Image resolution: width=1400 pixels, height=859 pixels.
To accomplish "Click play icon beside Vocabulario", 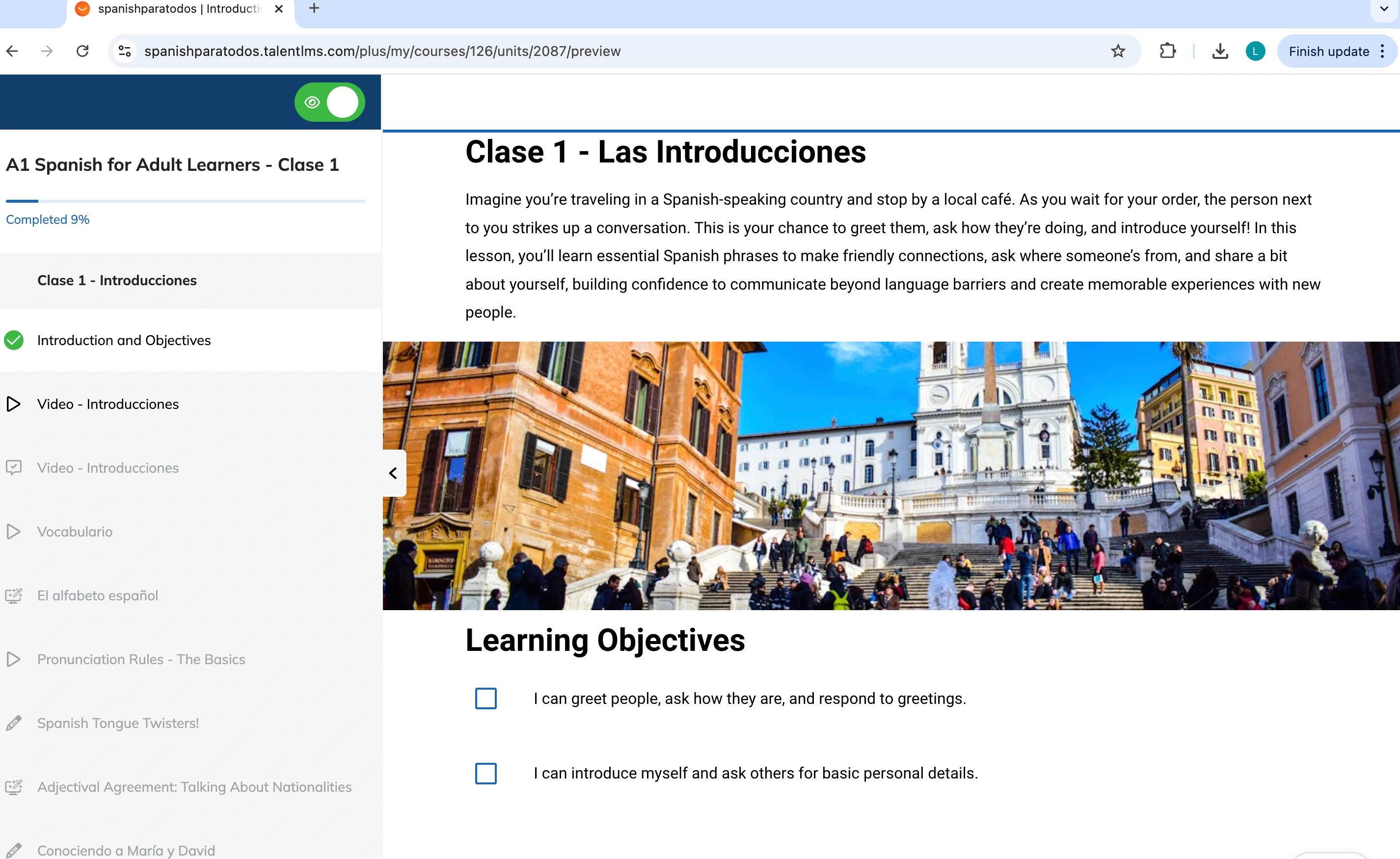I will pyautogui.click(x=14, y=532).
